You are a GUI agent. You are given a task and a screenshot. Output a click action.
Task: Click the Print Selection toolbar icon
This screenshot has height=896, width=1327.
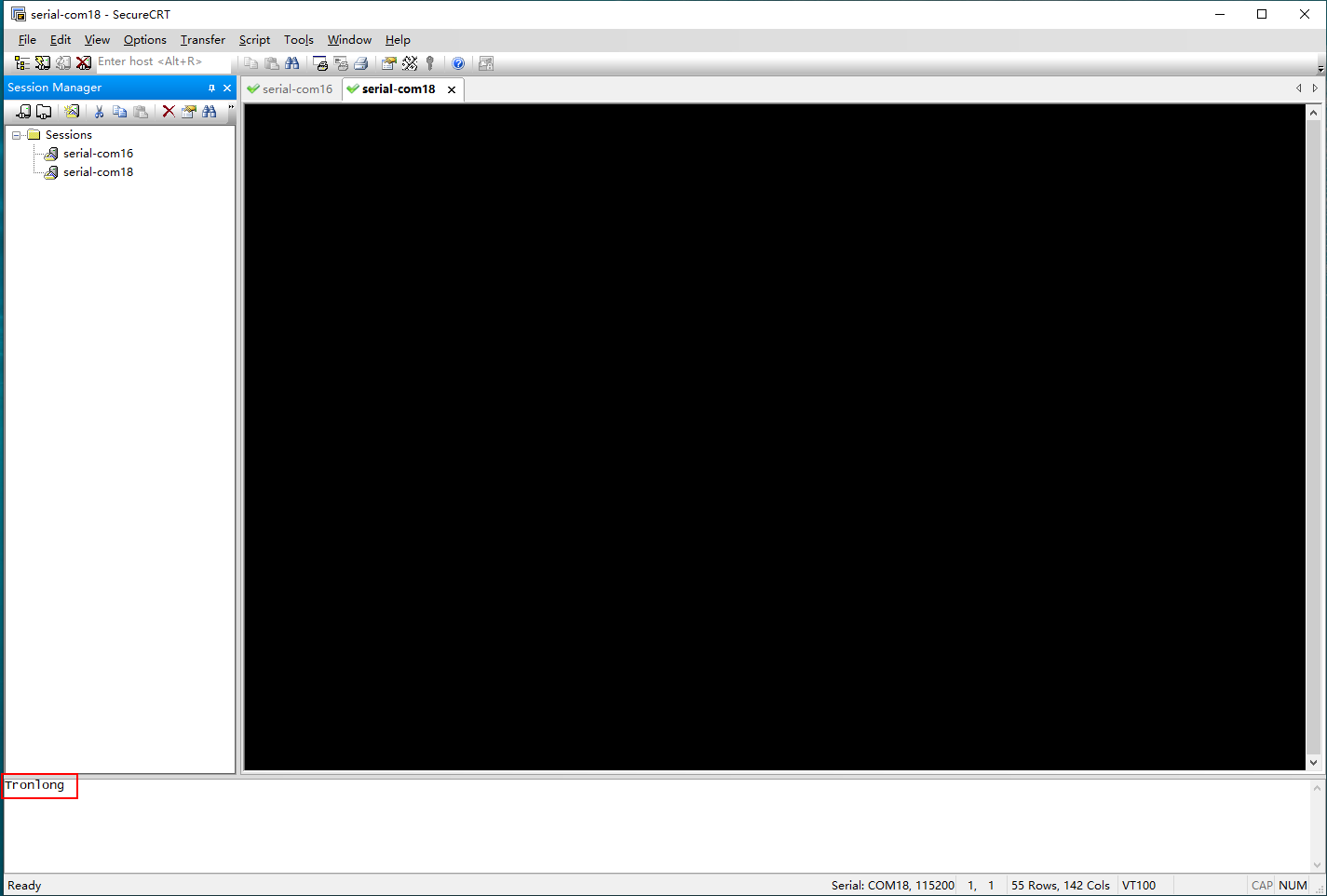click(x=341, y=63)
